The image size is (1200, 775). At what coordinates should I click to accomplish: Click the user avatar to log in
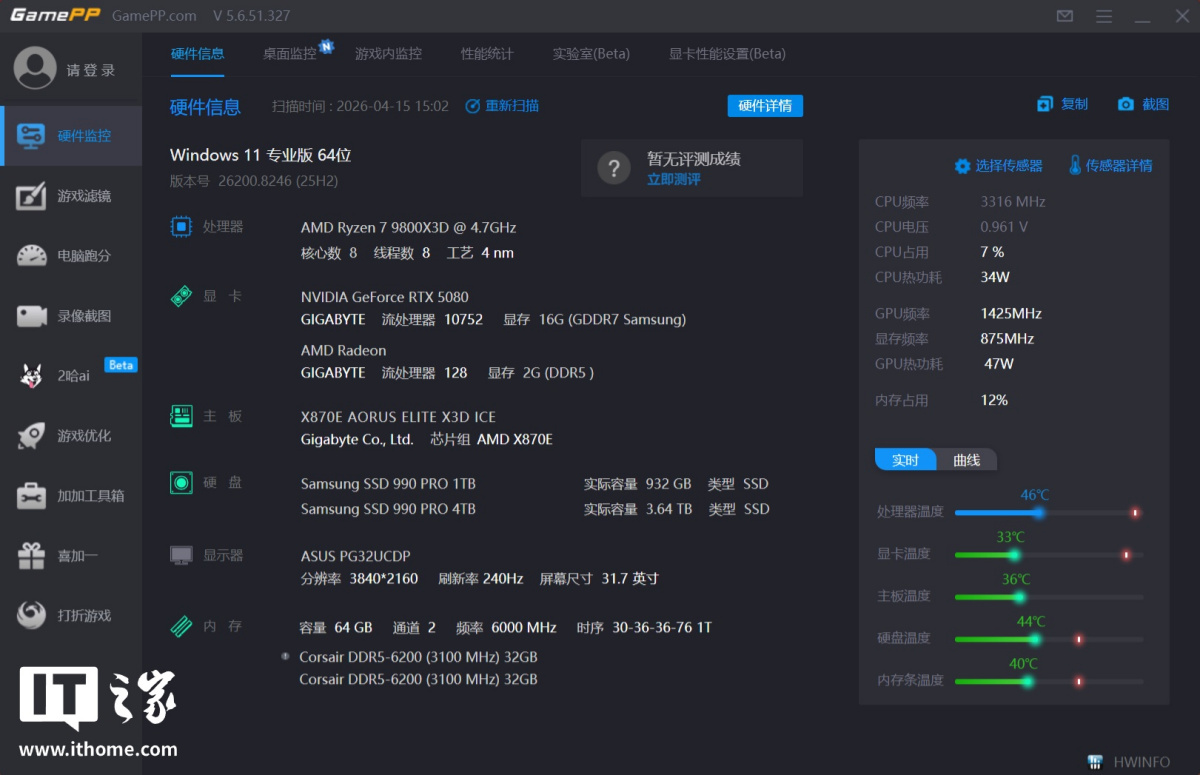click(x=35, y=69)
